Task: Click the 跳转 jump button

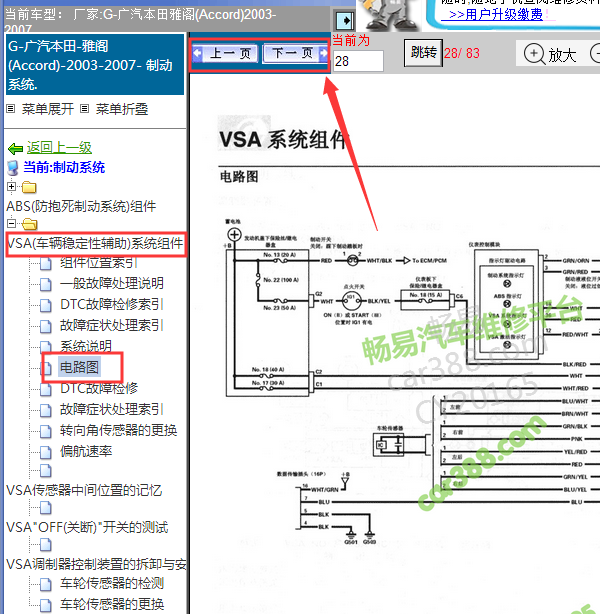Action: tap(423, 53)
